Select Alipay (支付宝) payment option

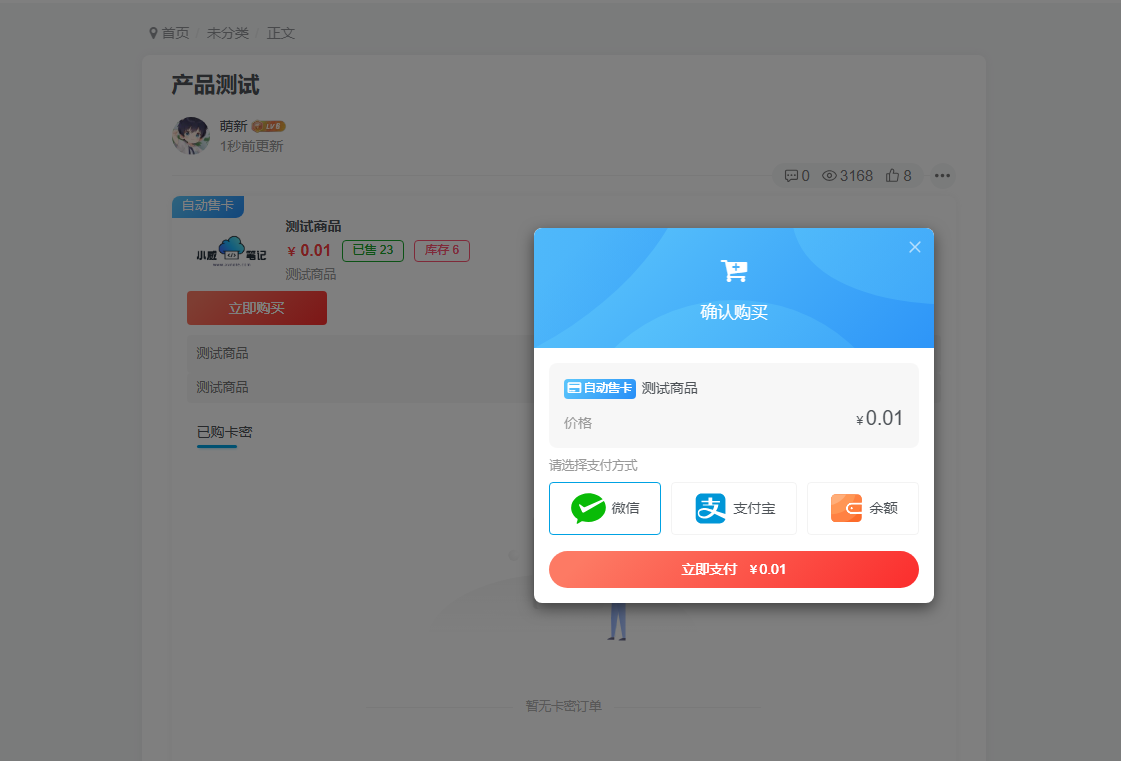point(733,508)
